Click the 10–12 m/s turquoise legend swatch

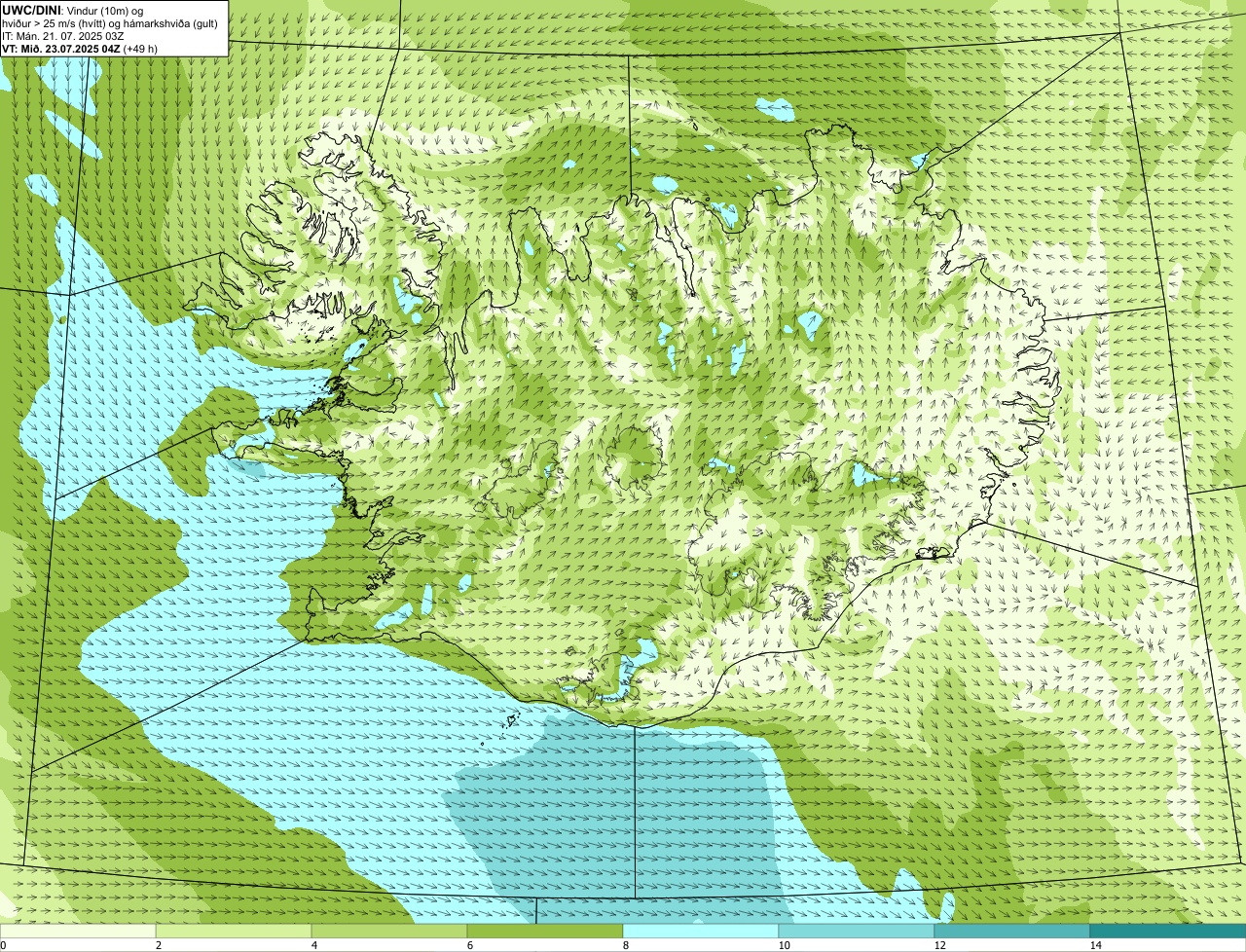tap(857, 931)
